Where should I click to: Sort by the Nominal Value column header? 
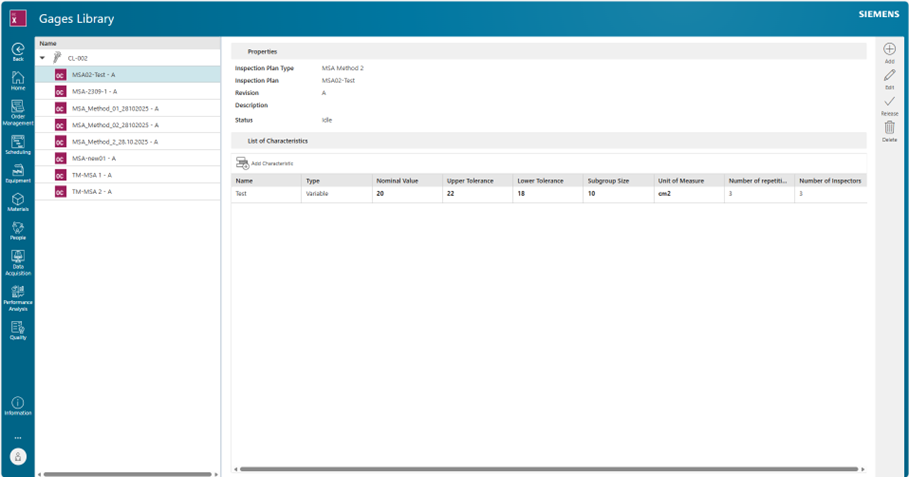point(395,181)
